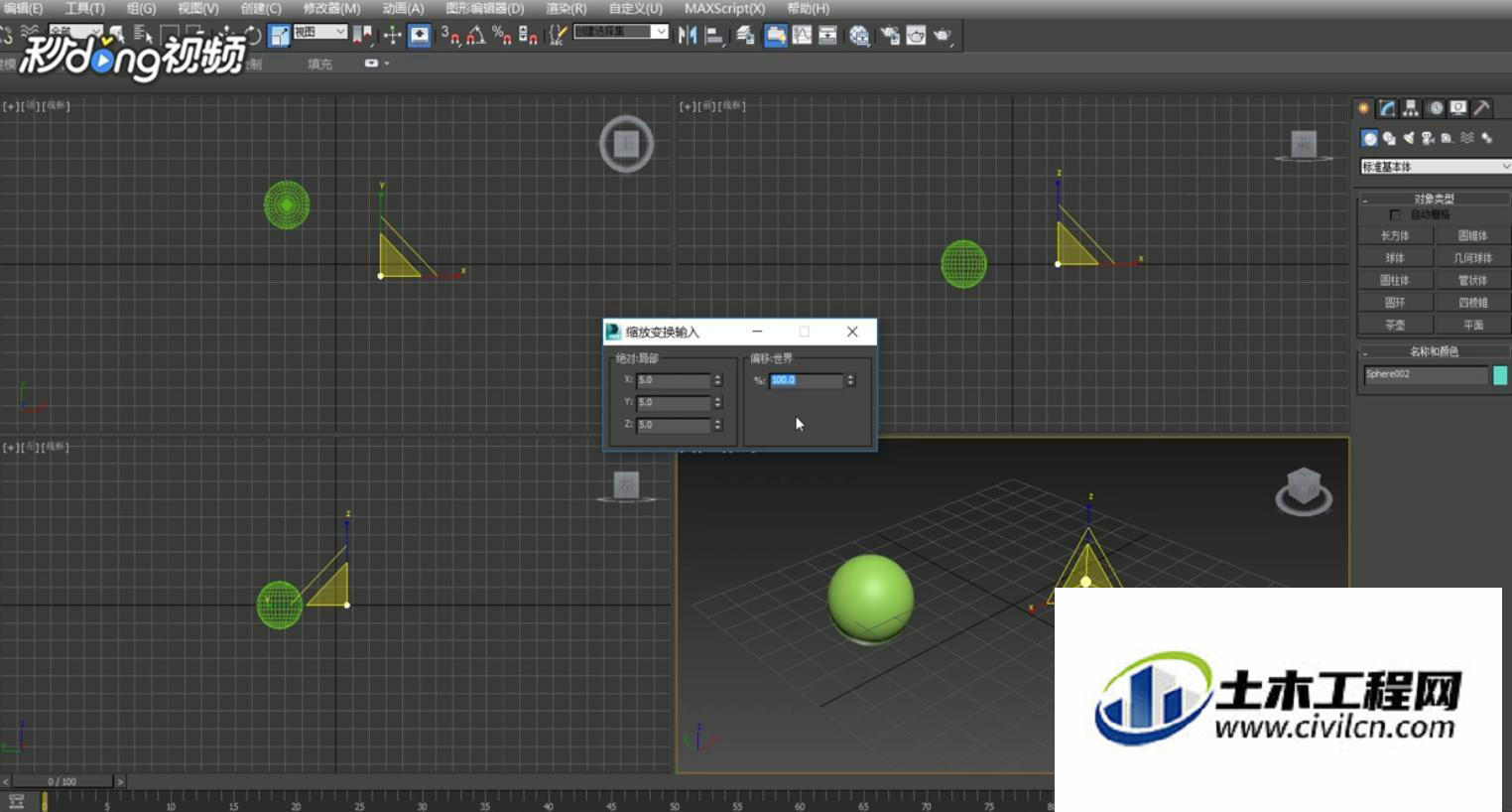Switch to the Hierarchy command panel tab

coord(1411,108)
